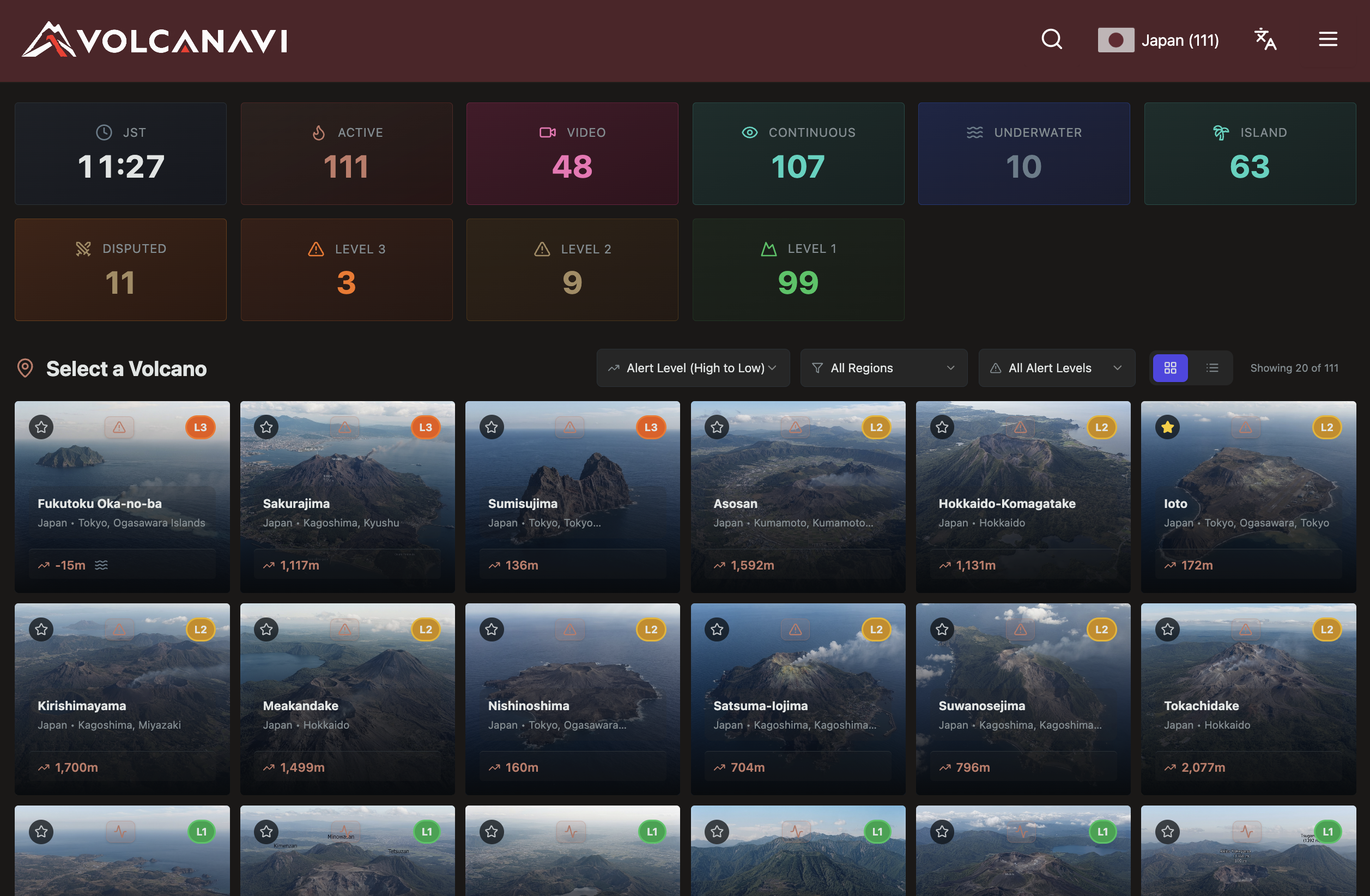Click warning icon on Asosan card
Viewport: 1370px width, 896px height.
796,427
